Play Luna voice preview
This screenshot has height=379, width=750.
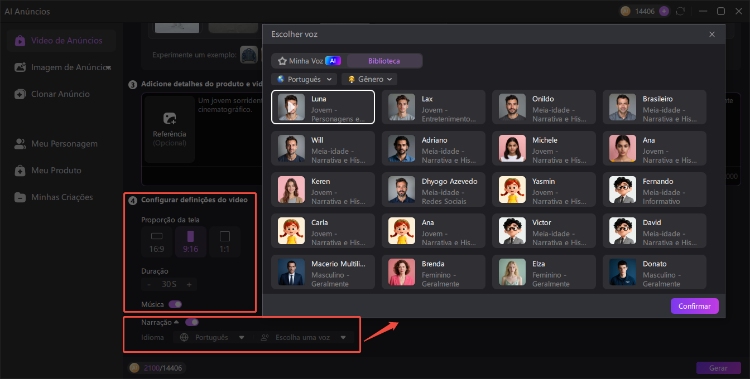click(291, 107)
